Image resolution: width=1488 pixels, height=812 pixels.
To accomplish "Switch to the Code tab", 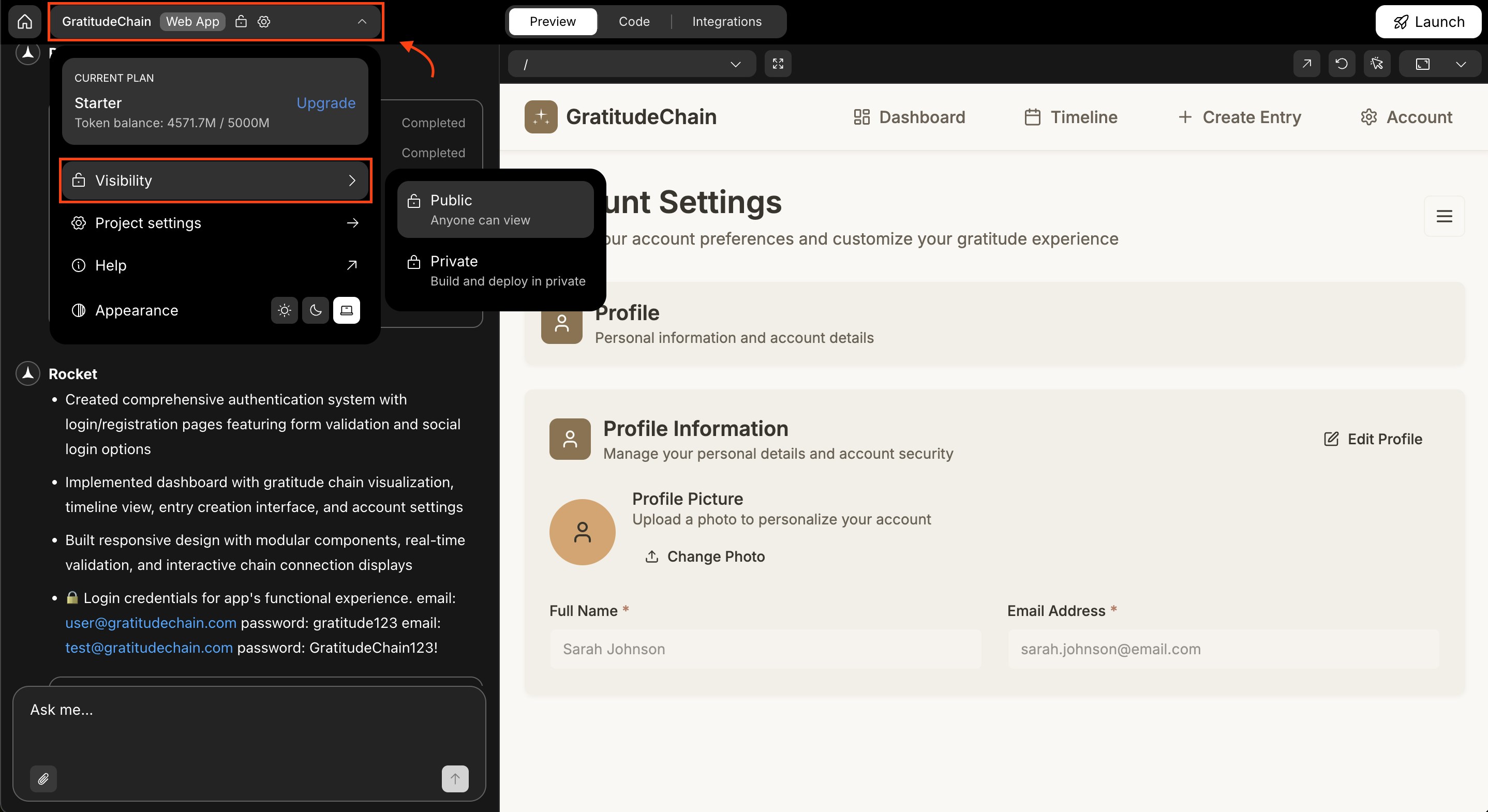I will click(x=634, y=21).
